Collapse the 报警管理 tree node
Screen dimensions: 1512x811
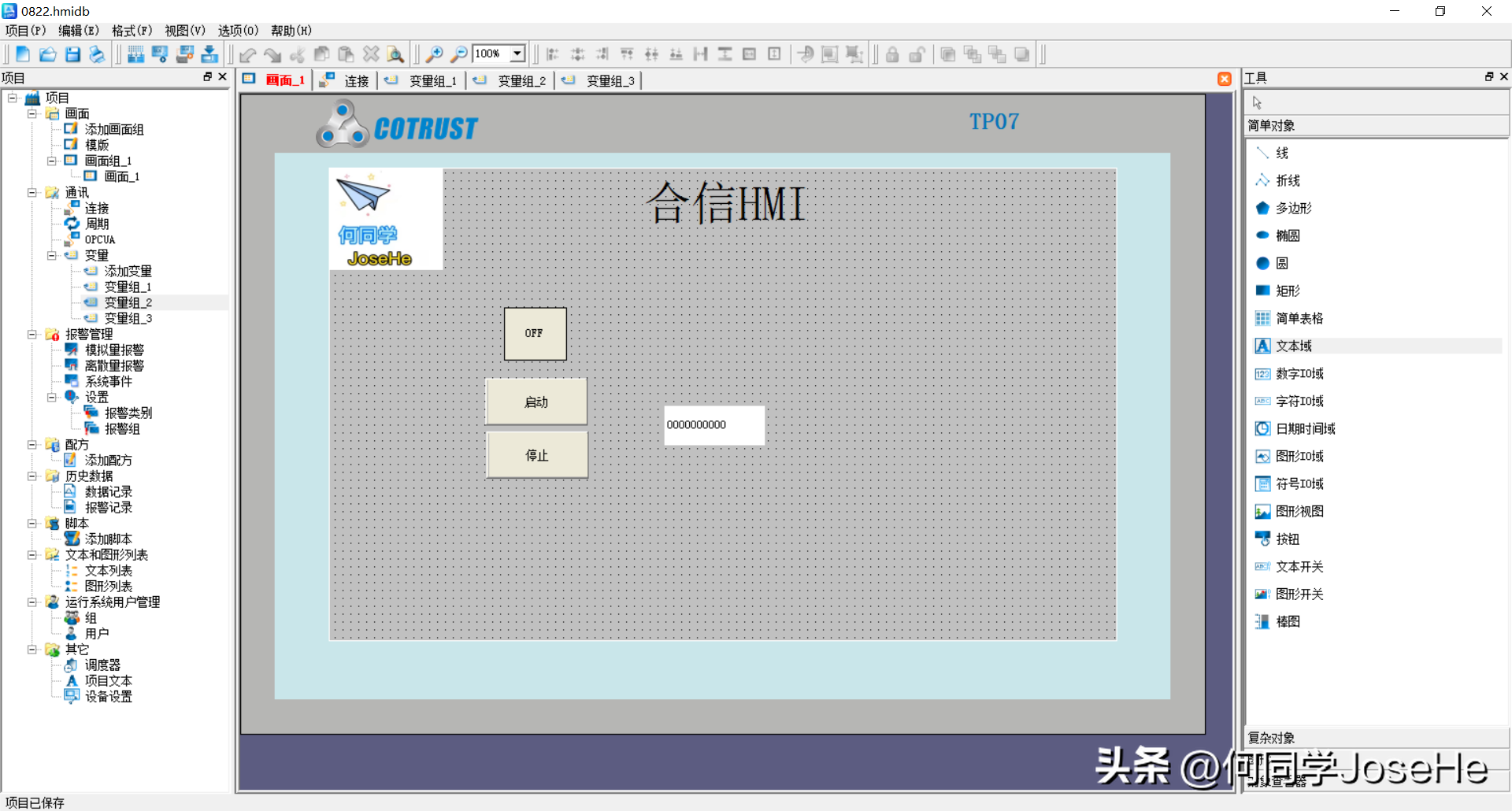32,334
